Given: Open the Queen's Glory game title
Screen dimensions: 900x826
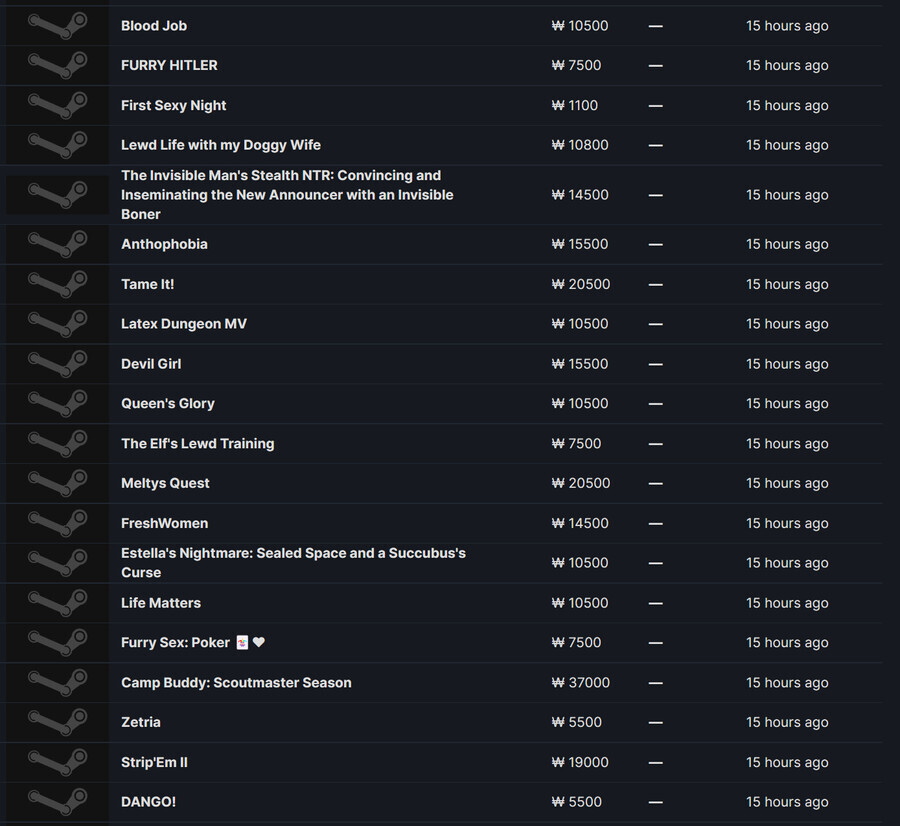Looking at the screenshot, I should pyautogui.click(x=168, y=404).
